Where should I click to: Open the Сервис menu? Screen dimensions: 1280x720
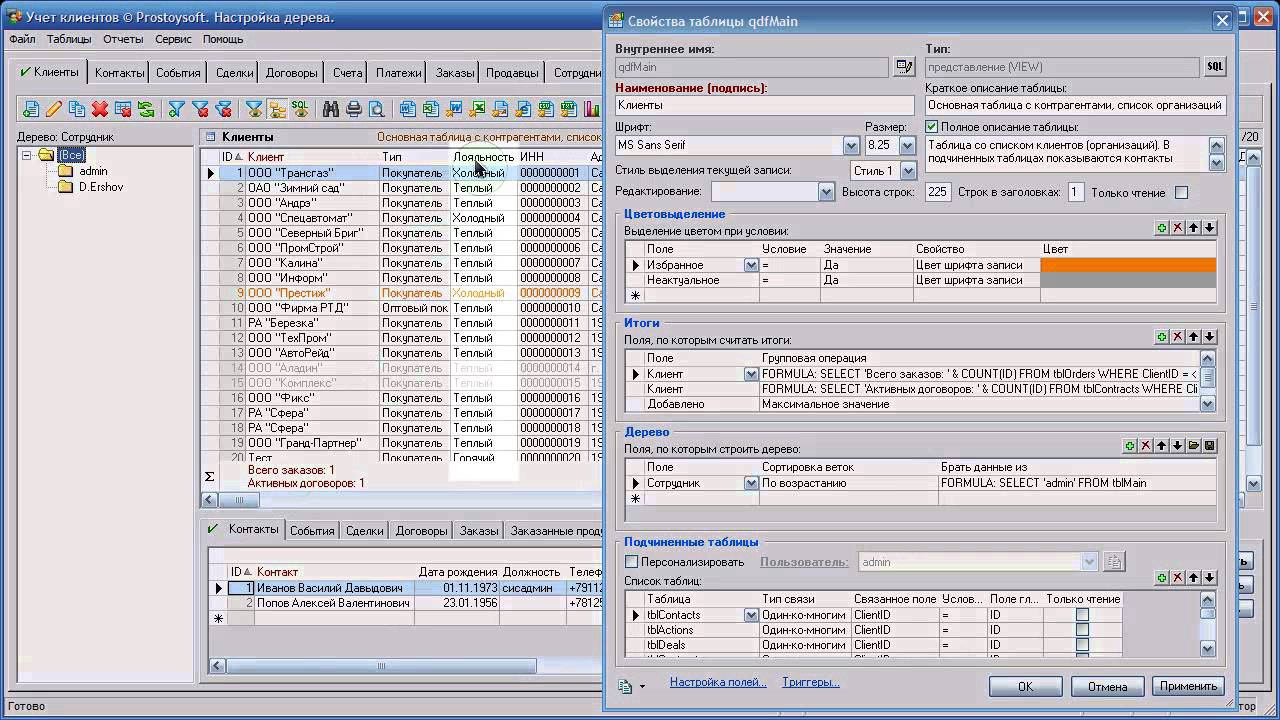(x=173, y=39)
